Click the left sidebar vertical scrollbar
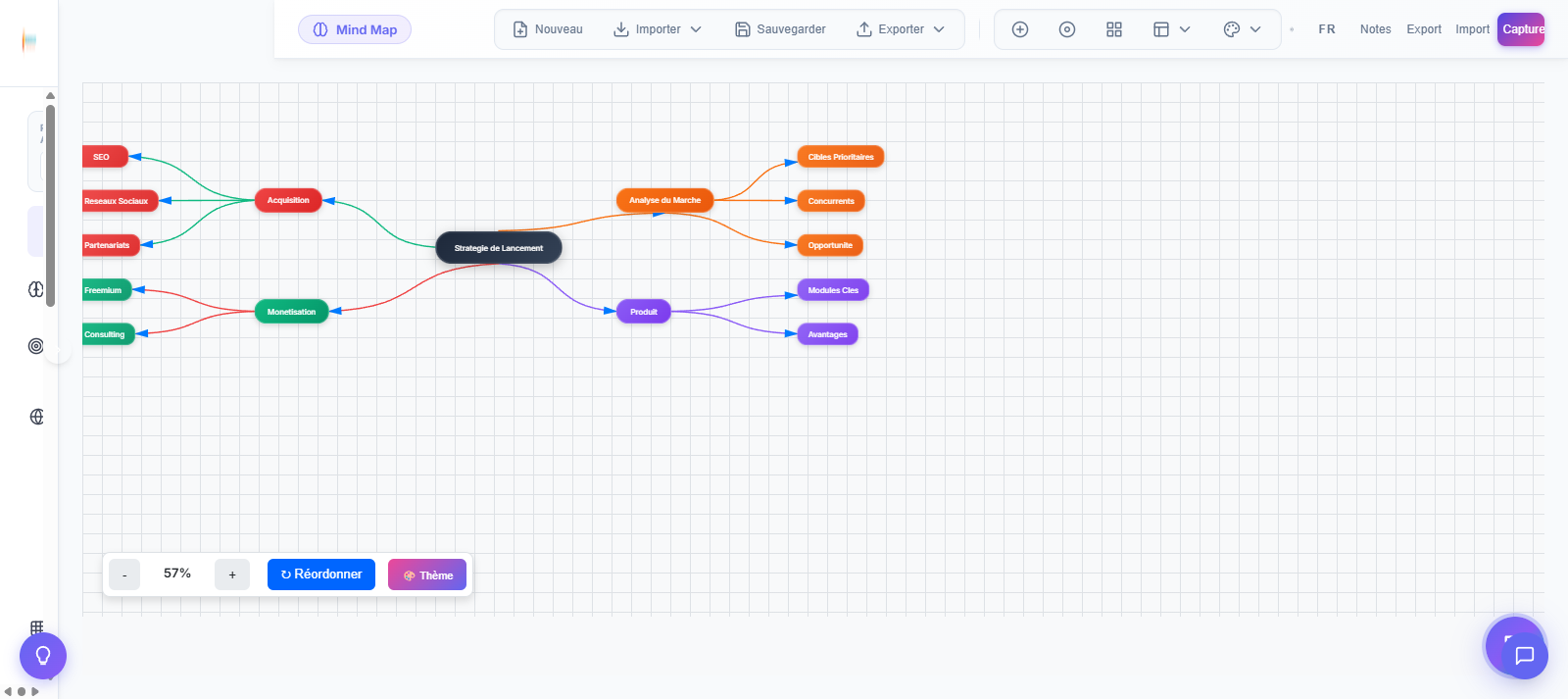 pos(50,206)
